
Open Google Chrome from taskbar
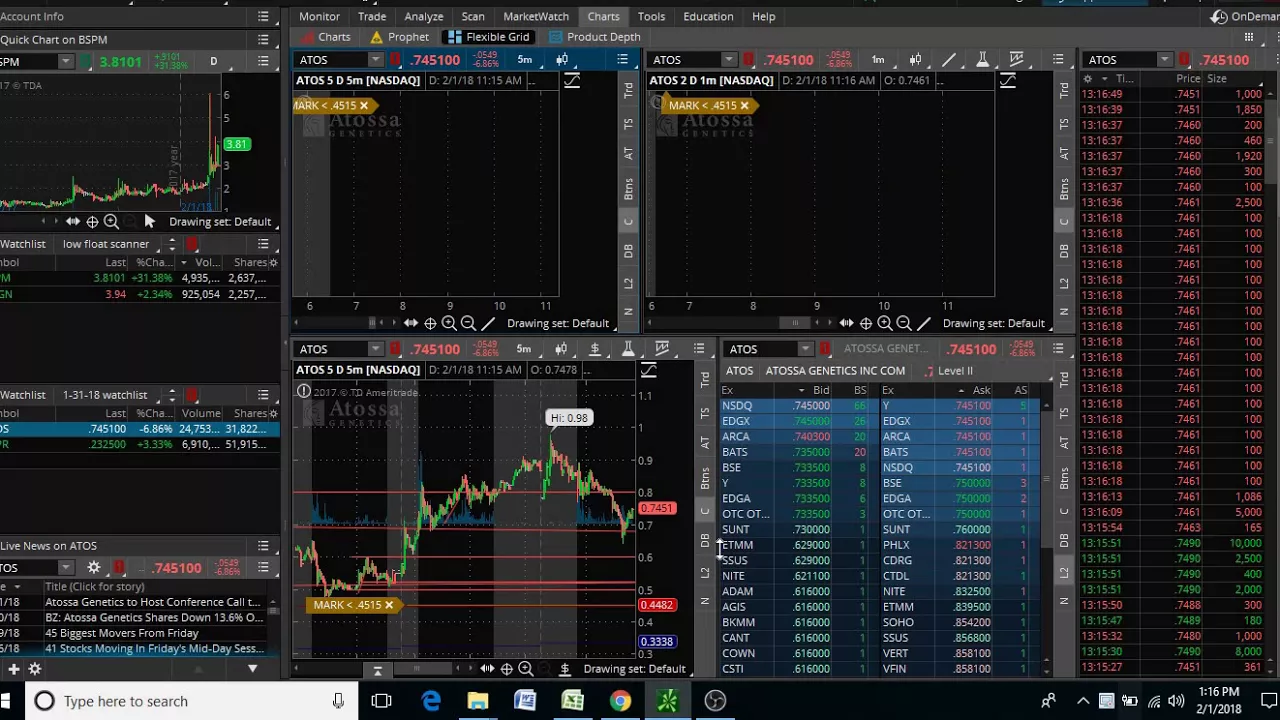(620, 701)
